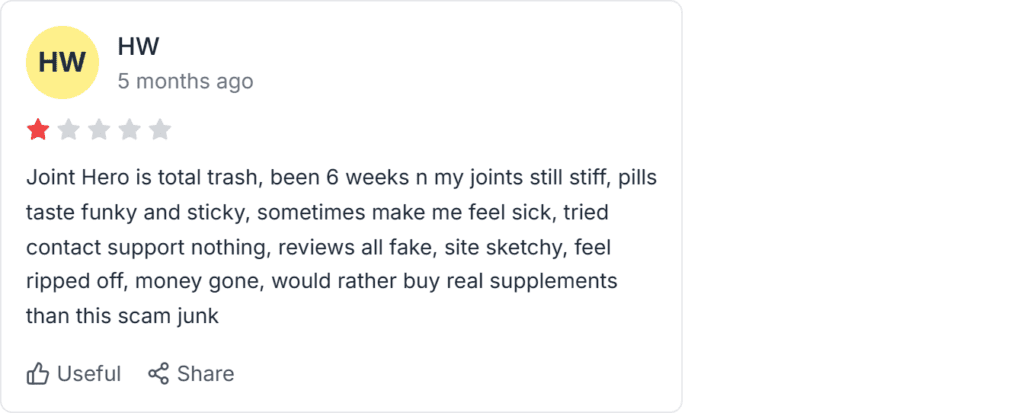
Task: Click the share network icon
Action: pos(158,374)
